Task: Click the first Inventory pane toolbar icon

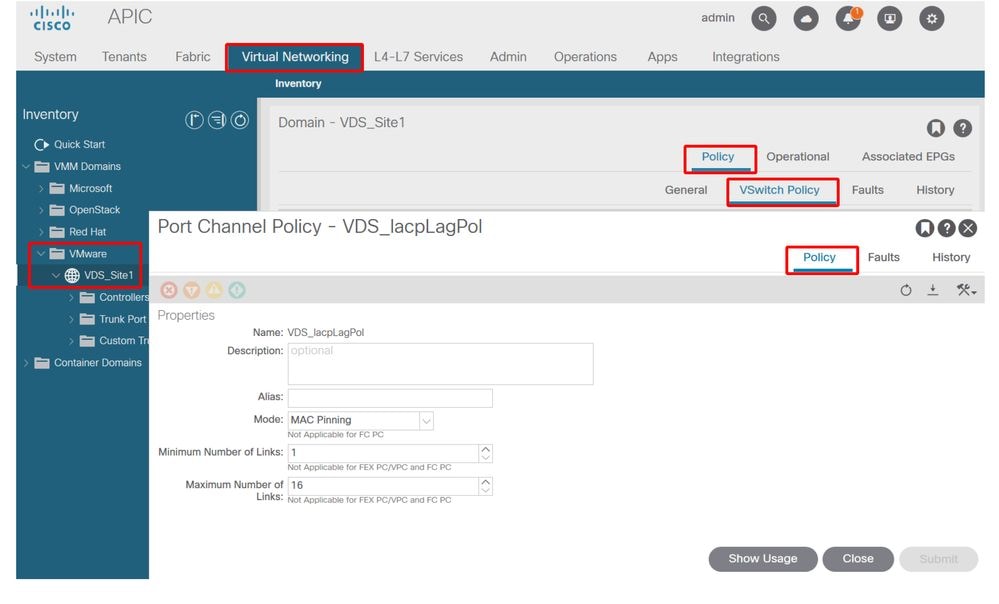Action: tap(194, 120)
